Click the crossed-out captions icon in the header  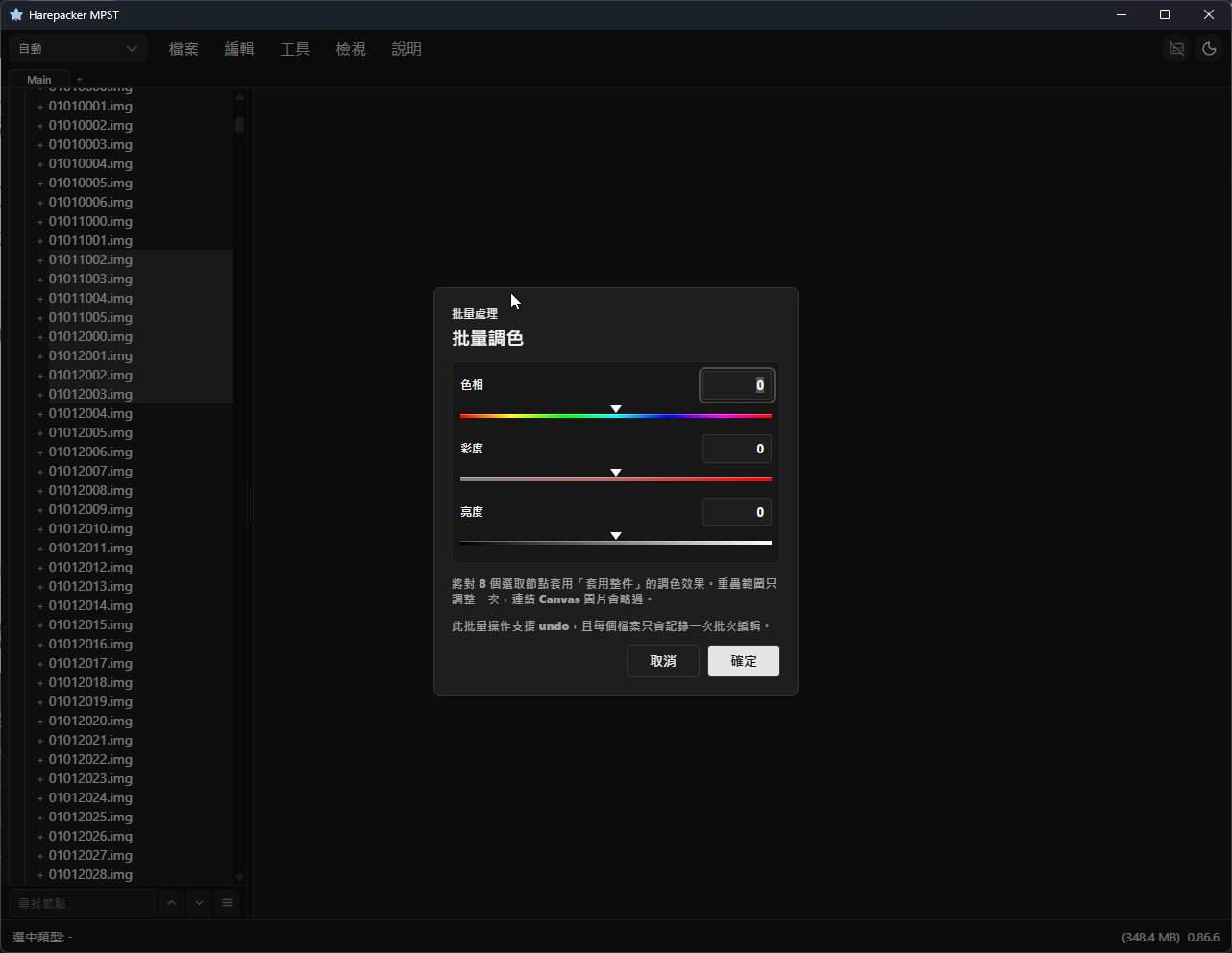point(1176,49)
